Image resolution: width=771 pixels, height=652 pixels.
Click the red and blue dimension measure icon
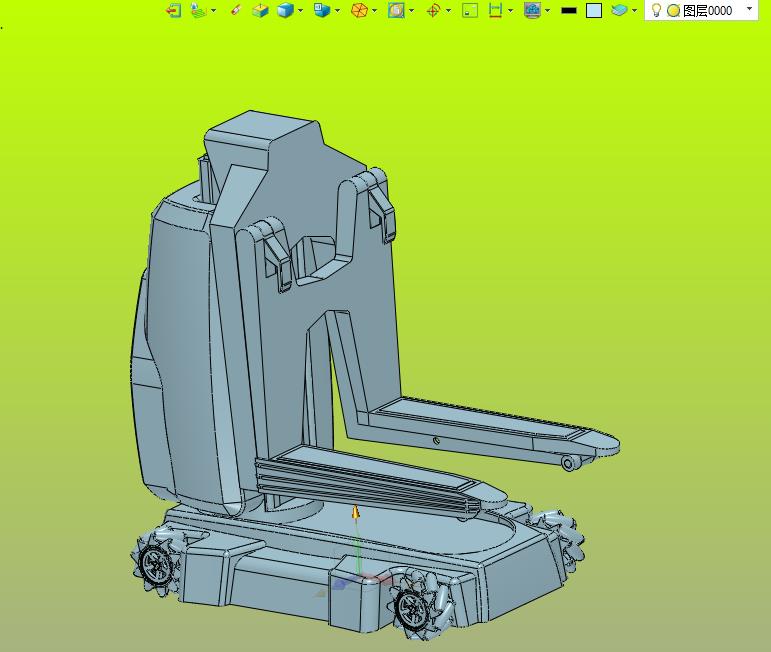(496, 10)
